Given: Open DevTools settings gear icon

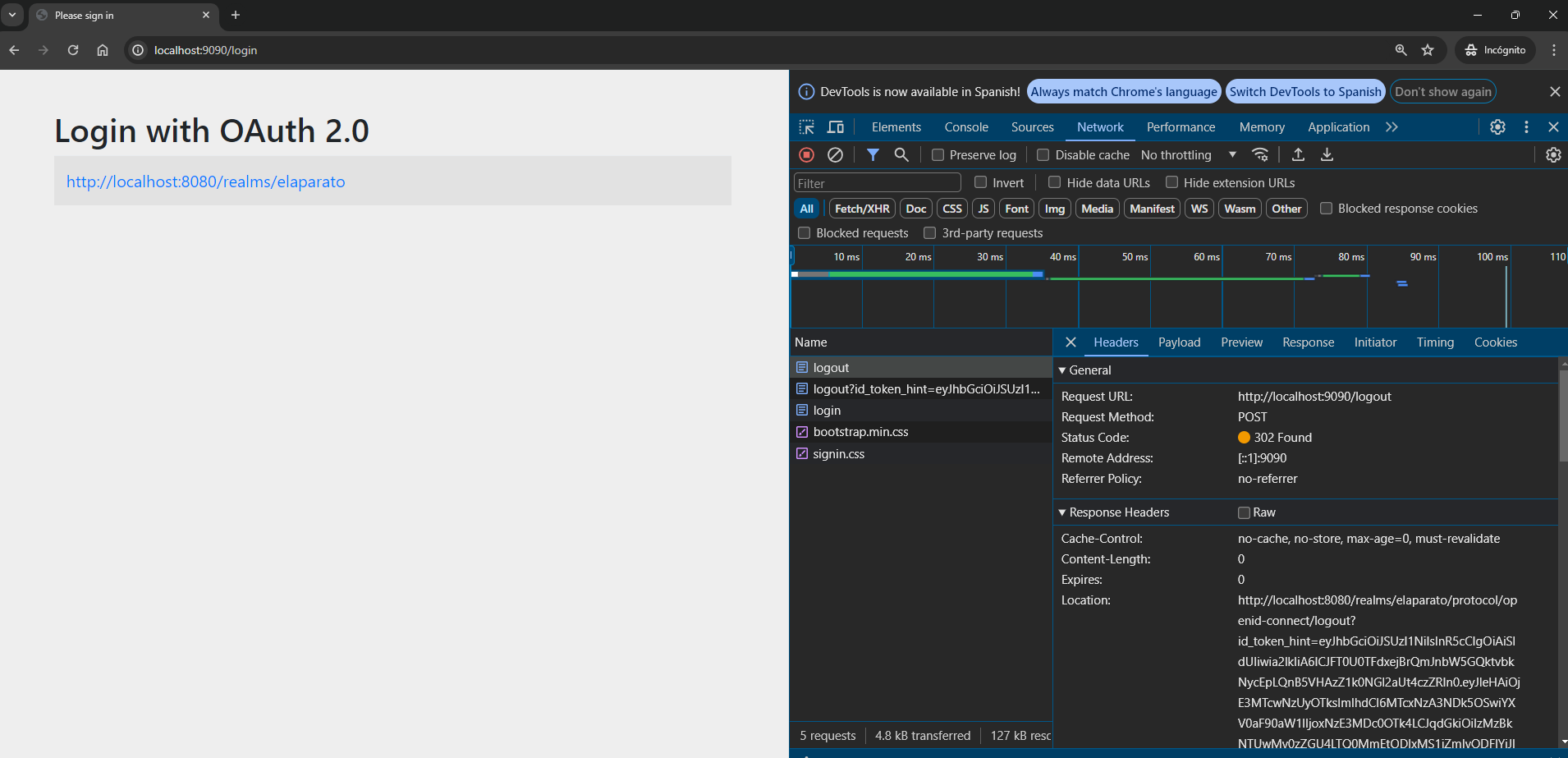Looking at the screenshot, I should tap(1497, 127).
